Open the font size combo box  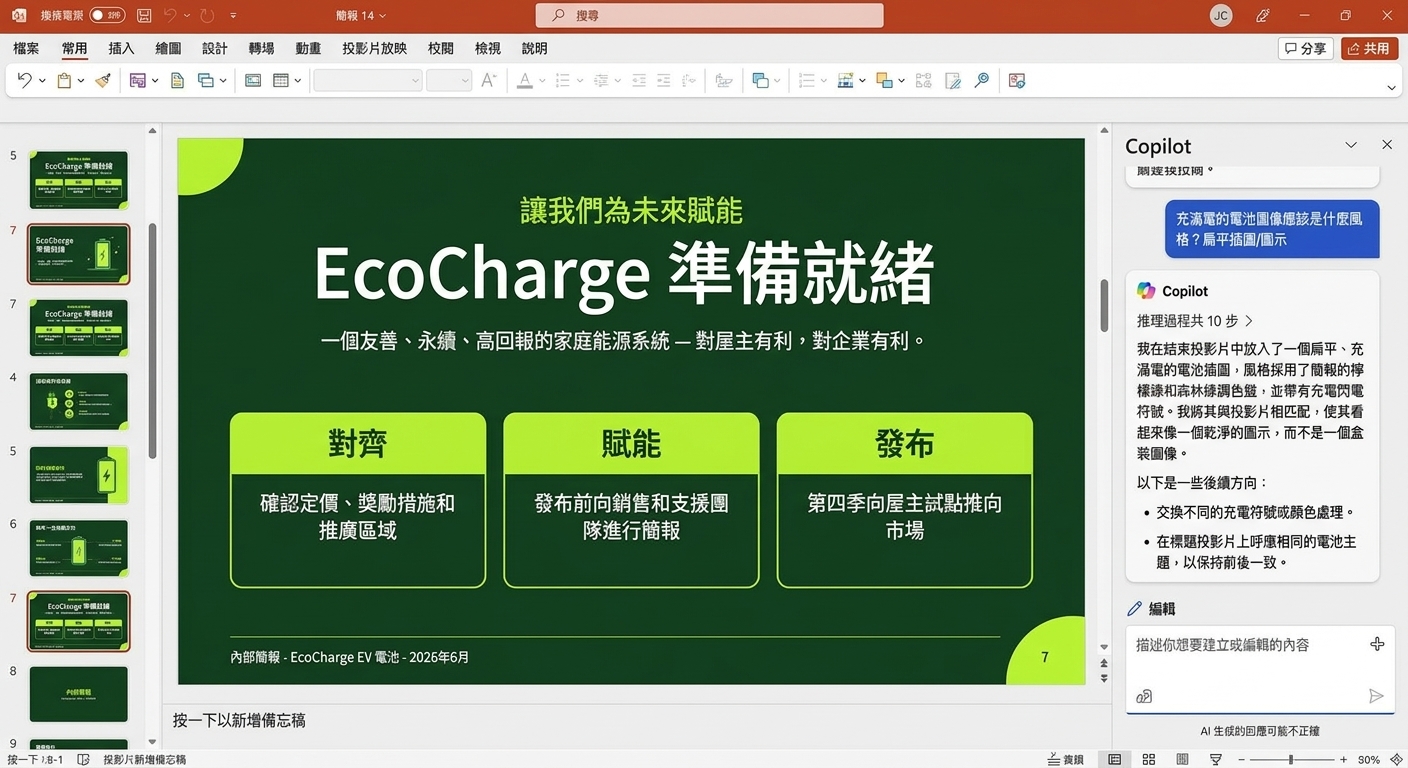click(449, 81)
